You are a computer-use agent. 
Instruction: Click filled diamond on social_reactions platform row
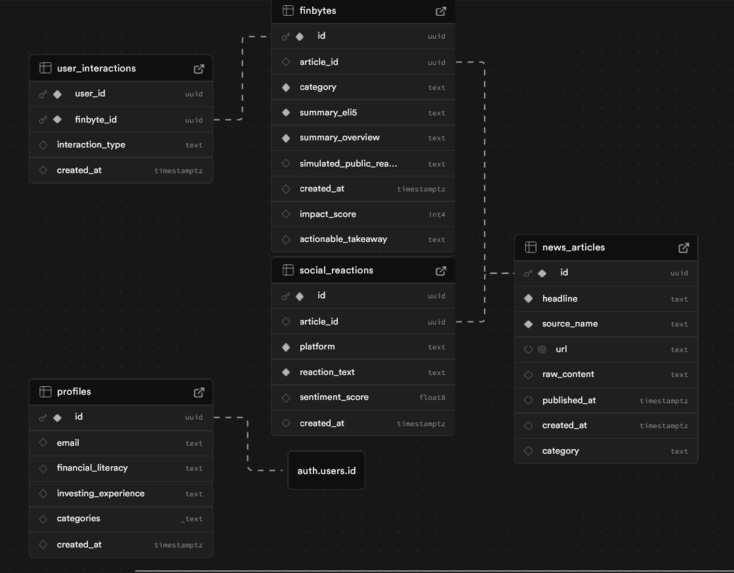(x=286, y=347)
